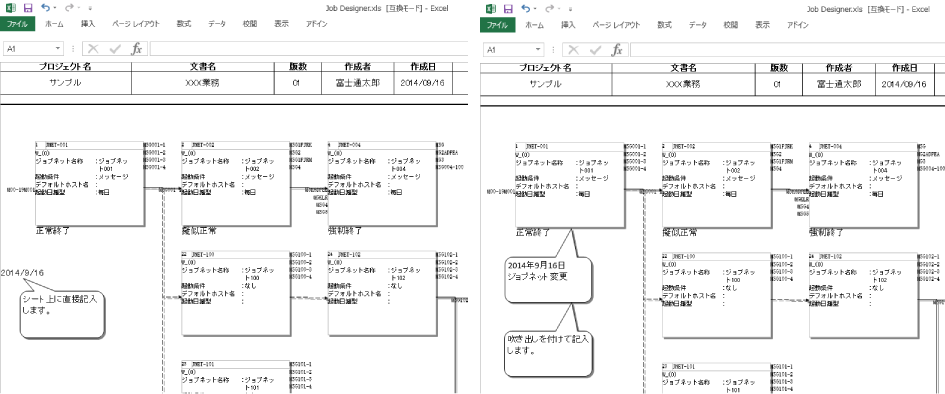Click into the formula bar of right window
The image size is (945, 394).
pos(787,49)
